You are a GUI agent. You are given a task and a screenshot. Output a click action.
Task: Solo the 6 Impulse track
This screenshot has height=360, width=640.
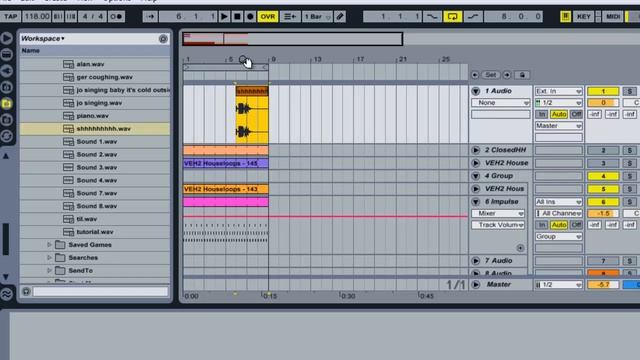click(x=629, y=202)
